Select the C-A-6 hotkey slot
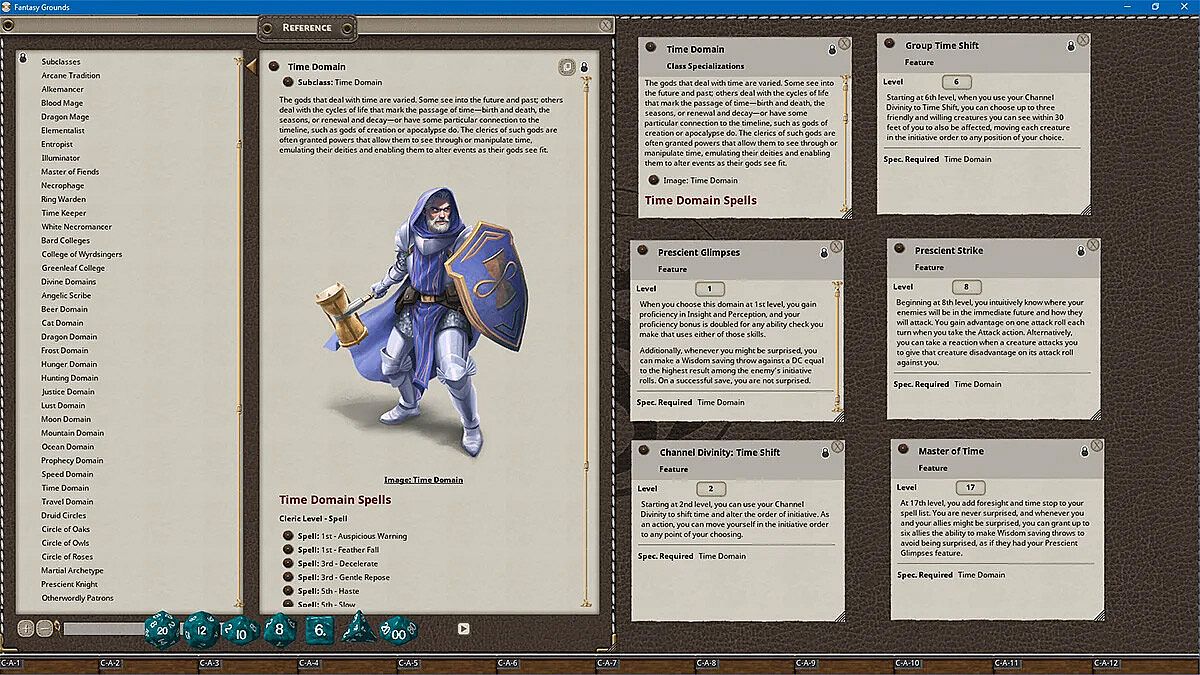 pyautogui.click(x=547, y=664)
